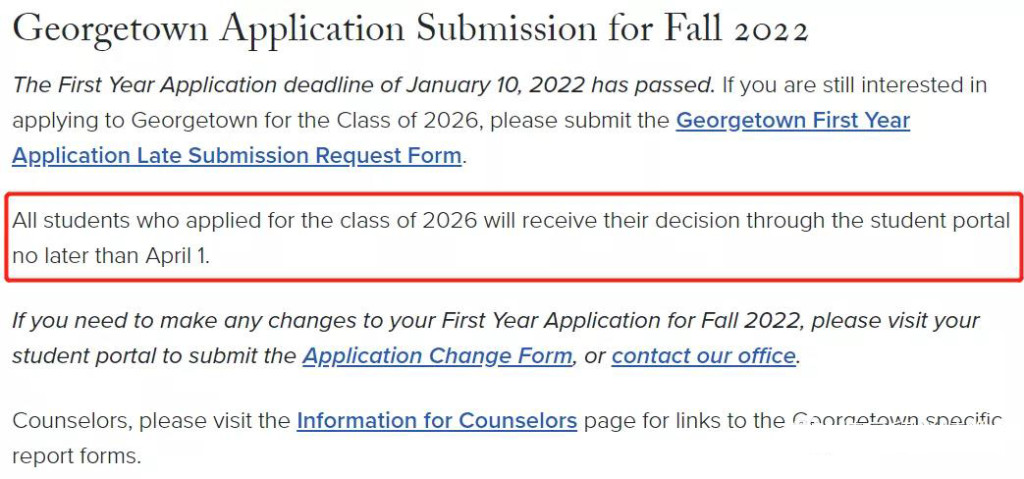Click 'Georgetown First Year' portion of the late form link
1024x479 pixels.
coord(793,120)
